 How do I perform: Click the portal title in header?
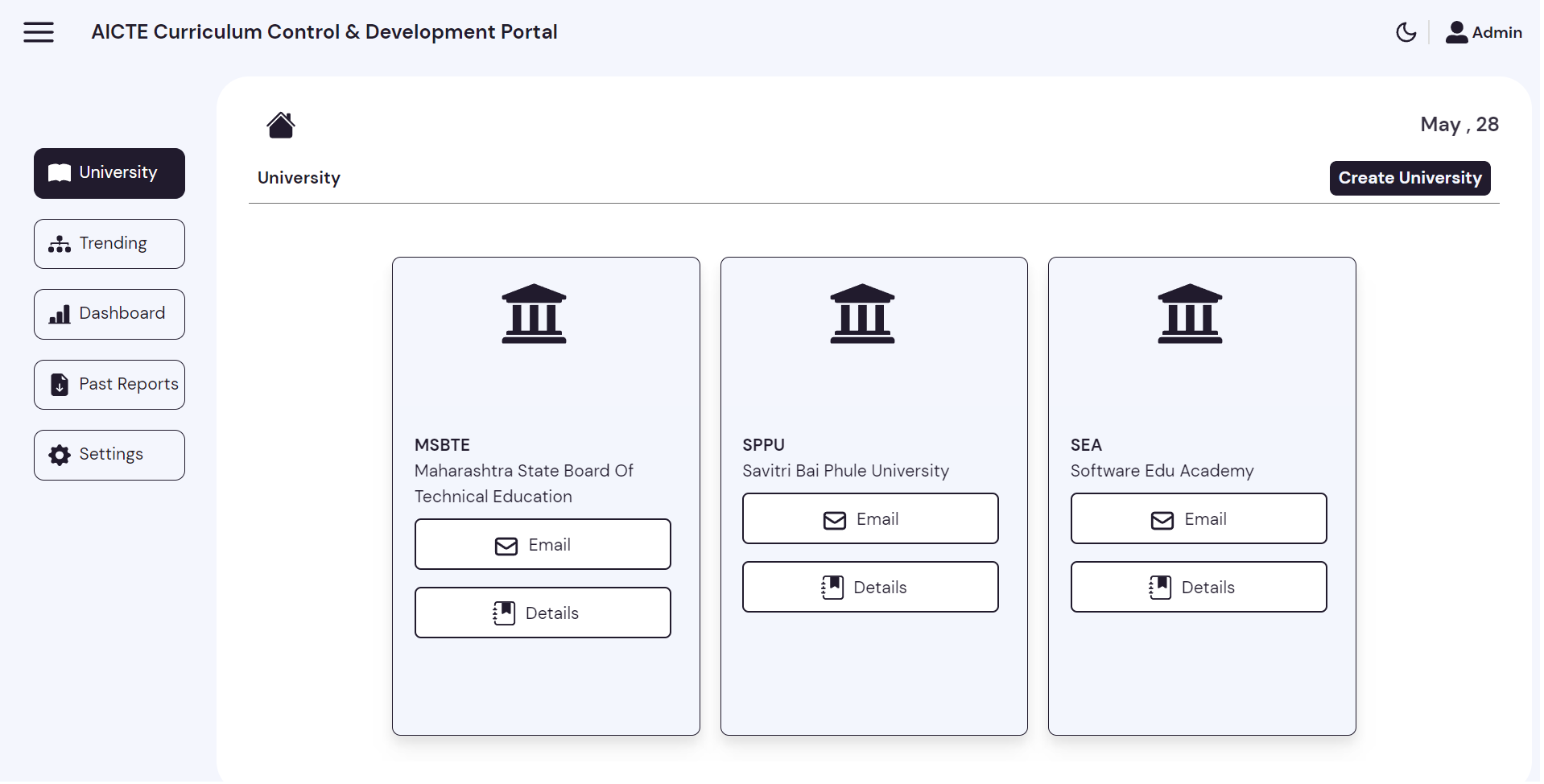324,32
